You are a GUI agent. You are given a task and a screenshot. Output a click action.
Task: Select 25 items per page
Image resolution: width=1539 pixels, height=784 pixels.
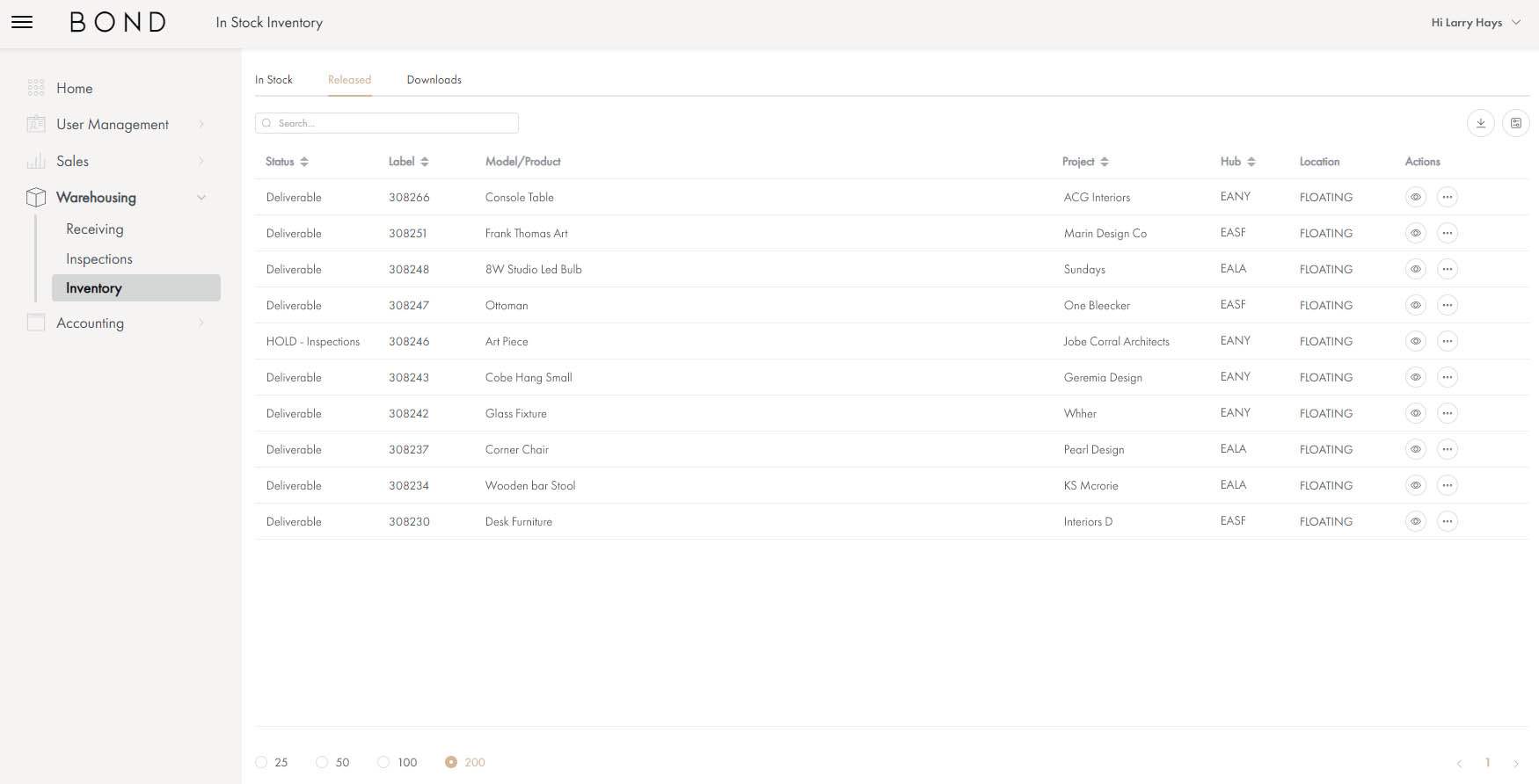[261, 762]
